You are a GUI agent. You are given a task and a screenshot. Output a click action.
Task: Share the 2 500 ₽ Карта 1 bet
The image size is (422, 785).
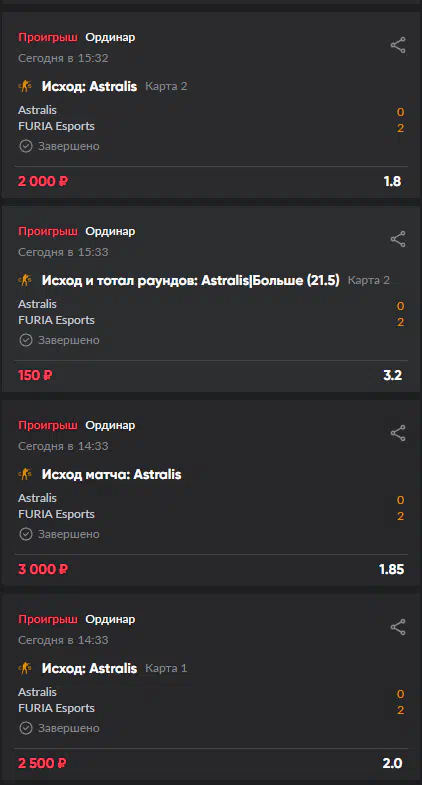pos(398,627)
